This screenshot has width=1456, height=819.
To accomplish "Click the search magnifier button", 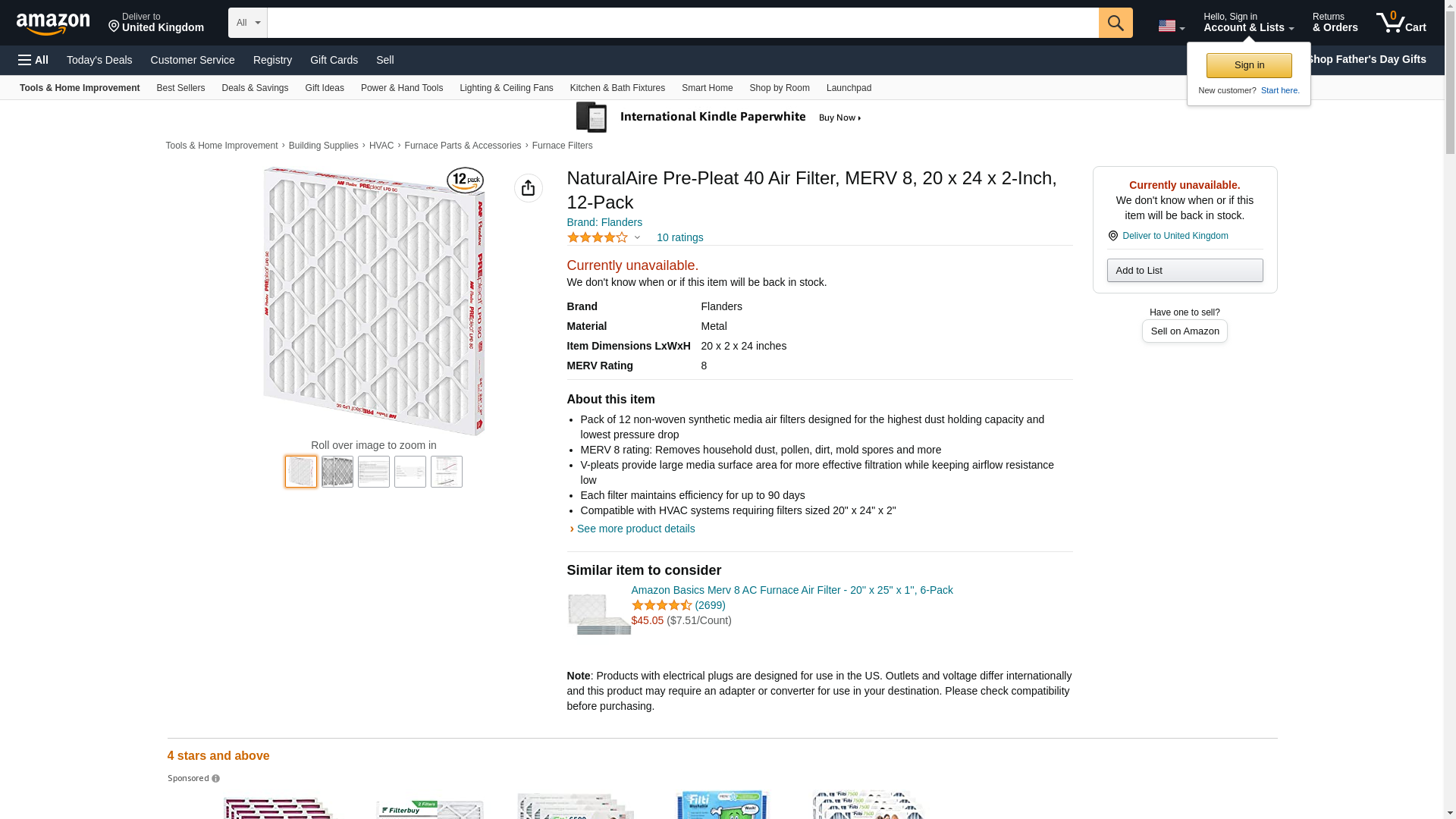I will 1115,23.
